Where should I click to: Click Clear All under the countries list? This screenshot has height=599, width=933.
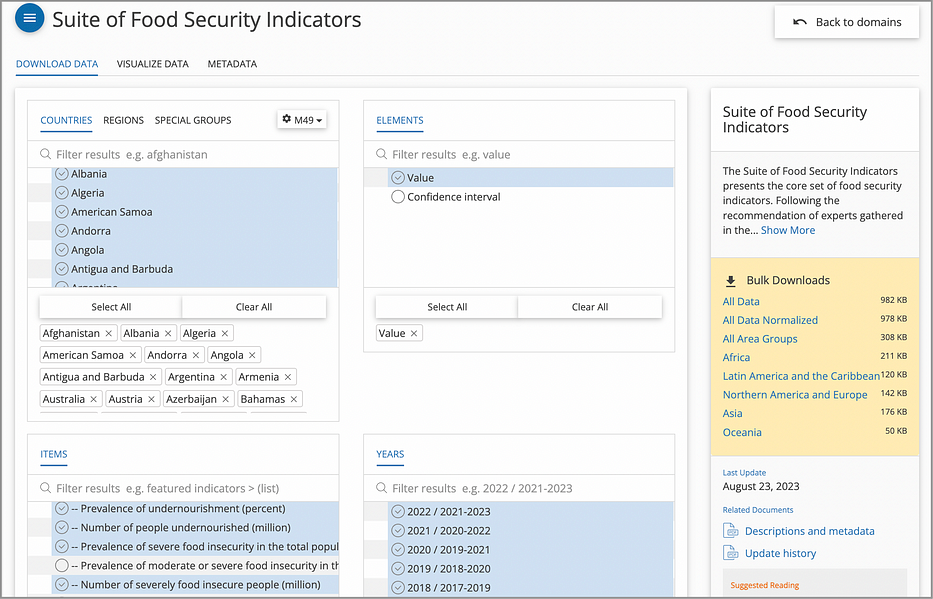[x=254, y=307]
